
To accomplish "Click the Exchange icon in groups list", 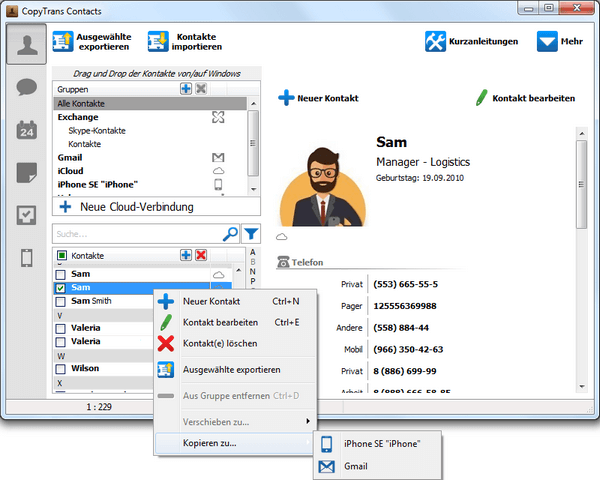I will tap(218, 117).
